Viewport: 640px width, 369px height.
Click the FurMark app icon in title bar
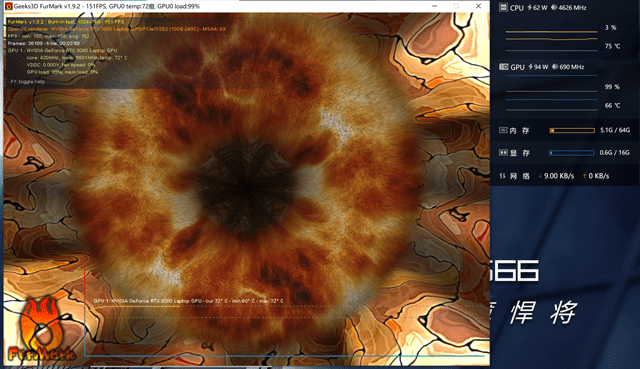[8, 6]
